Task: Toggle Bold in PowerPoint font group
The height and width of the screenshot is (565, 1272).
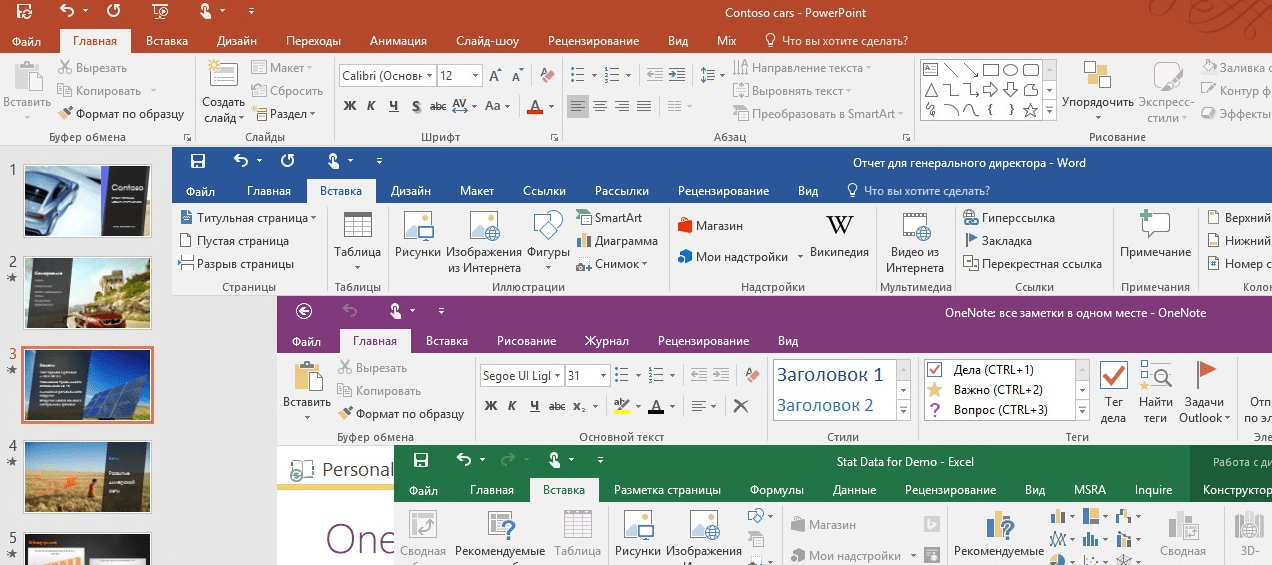Action: tap(350, 106)
